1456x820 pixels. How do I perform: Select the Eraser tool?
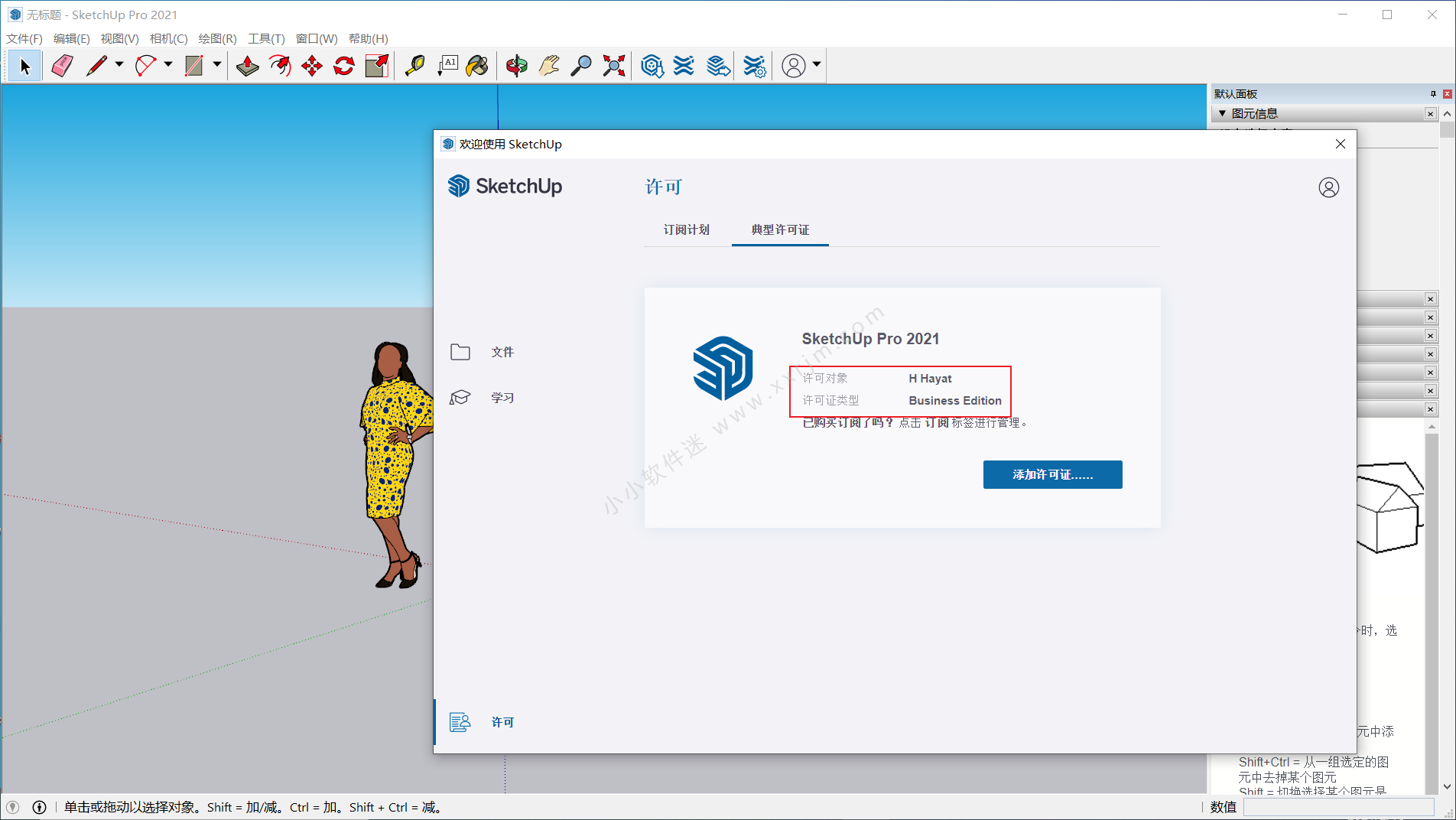[62, 67]
